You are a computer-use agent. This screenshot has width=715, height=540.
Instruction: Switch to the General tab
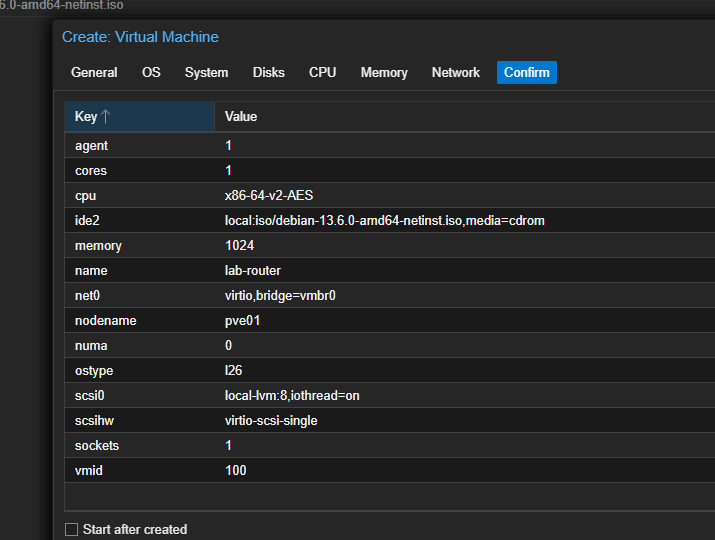(94, 73)
